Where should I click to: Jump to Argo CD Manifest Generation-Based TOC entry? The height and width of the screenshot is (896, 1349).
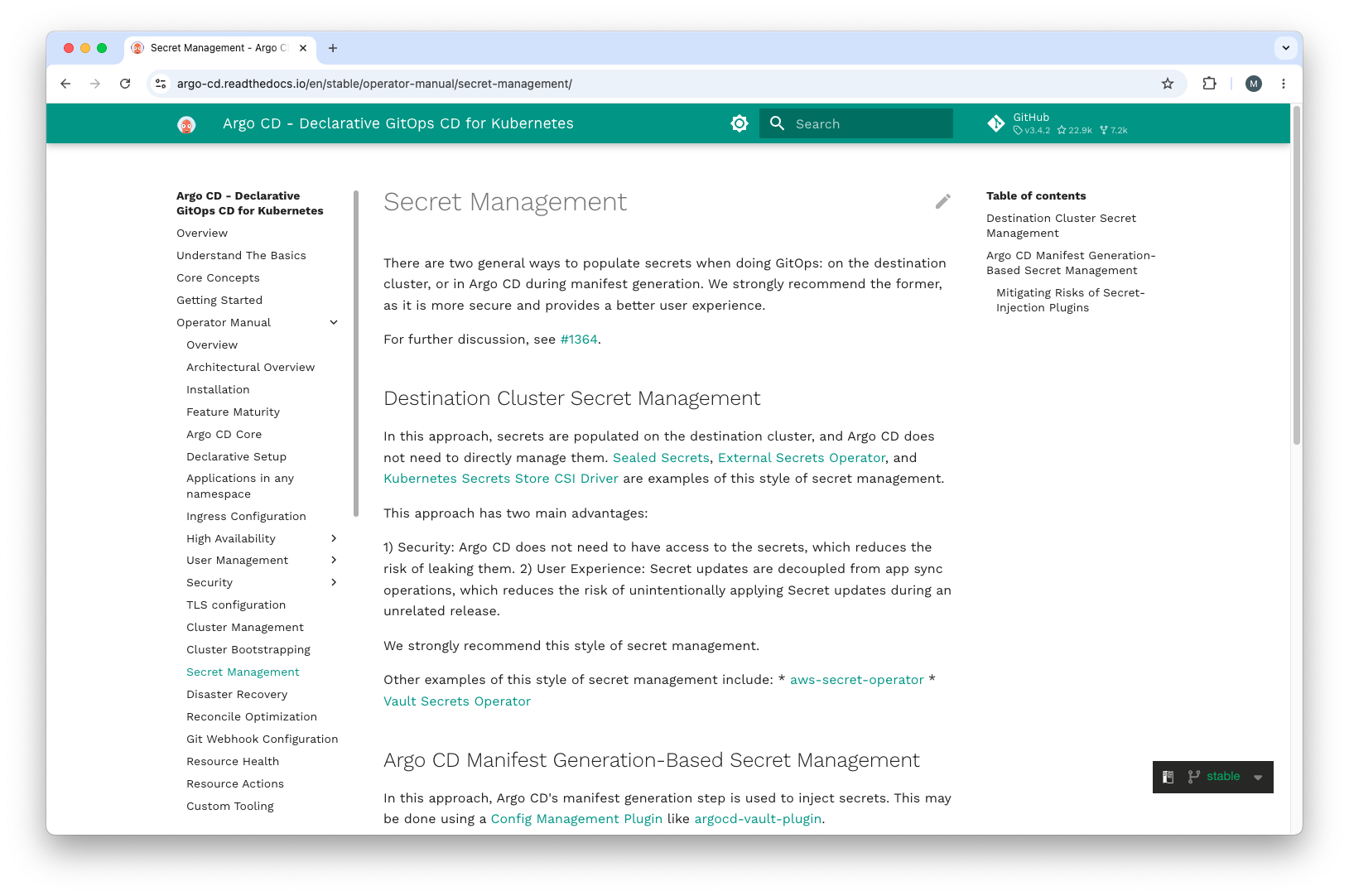tap(1071, 263)
